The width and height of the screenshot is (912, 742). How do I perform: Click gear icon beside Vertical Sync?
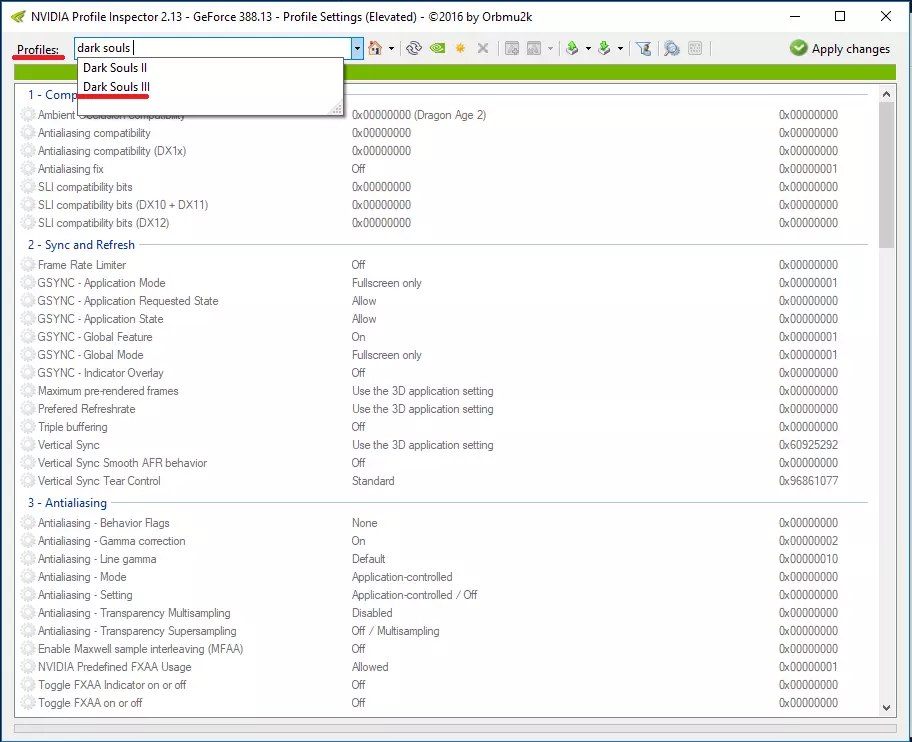pyautogui.click(x=28, y=445)
